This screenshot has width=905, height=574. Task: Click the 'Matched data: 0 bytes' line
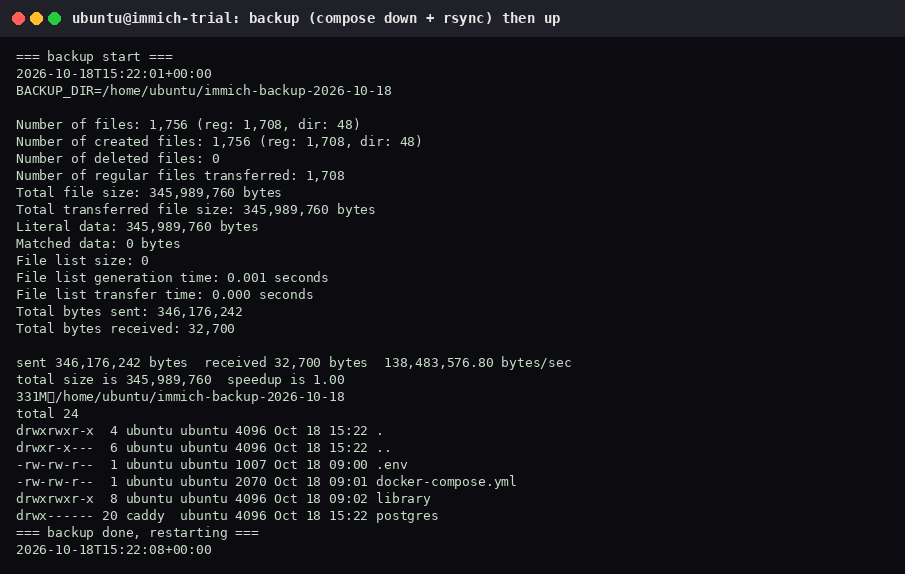point(98,243)
